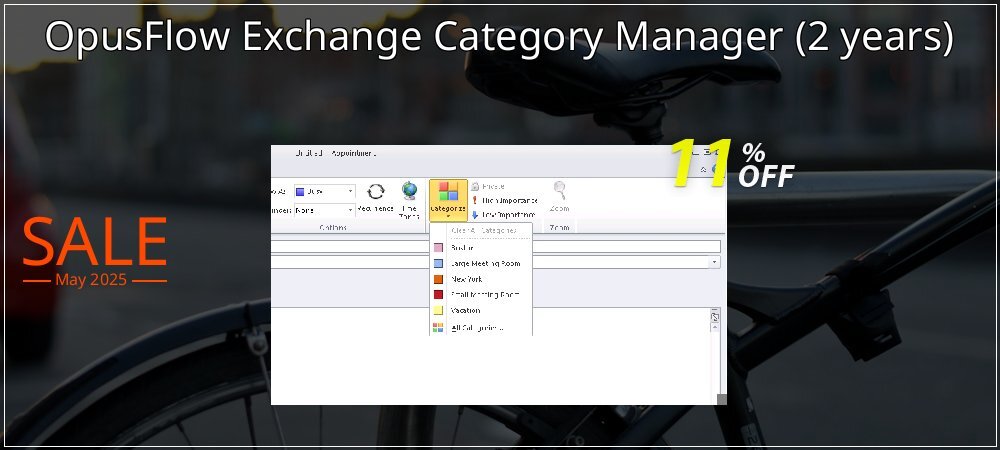Click inside the Subject input field
The image size is (1000, 450).
(496, 247)
